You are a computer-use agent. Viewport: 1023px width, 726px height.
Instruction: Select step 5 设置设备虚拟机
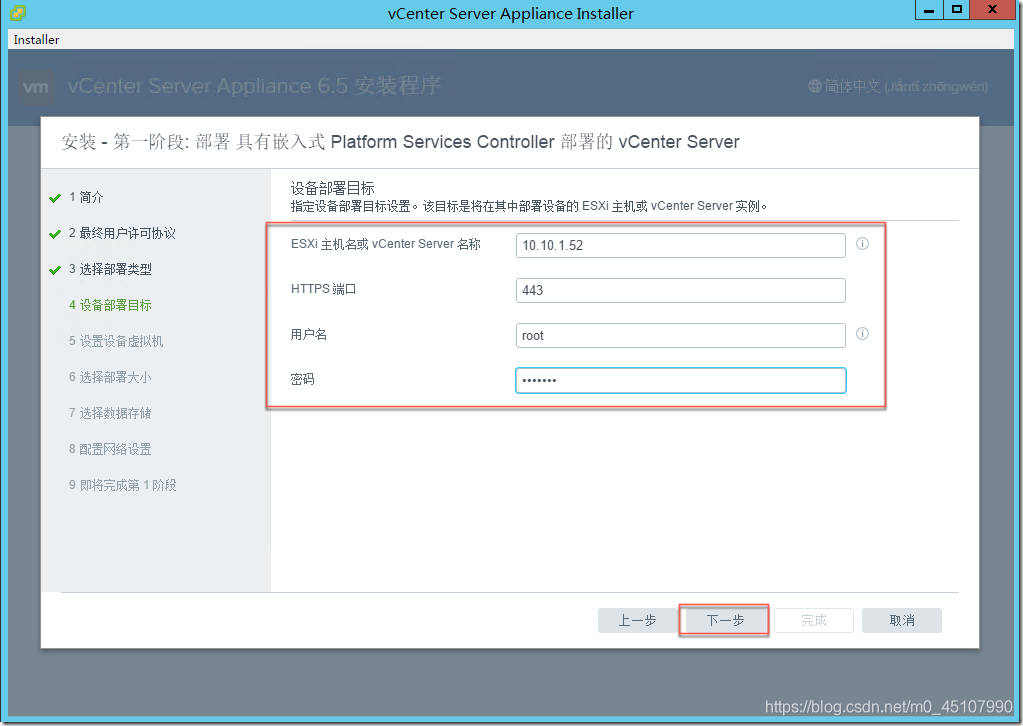pos(116,341)
